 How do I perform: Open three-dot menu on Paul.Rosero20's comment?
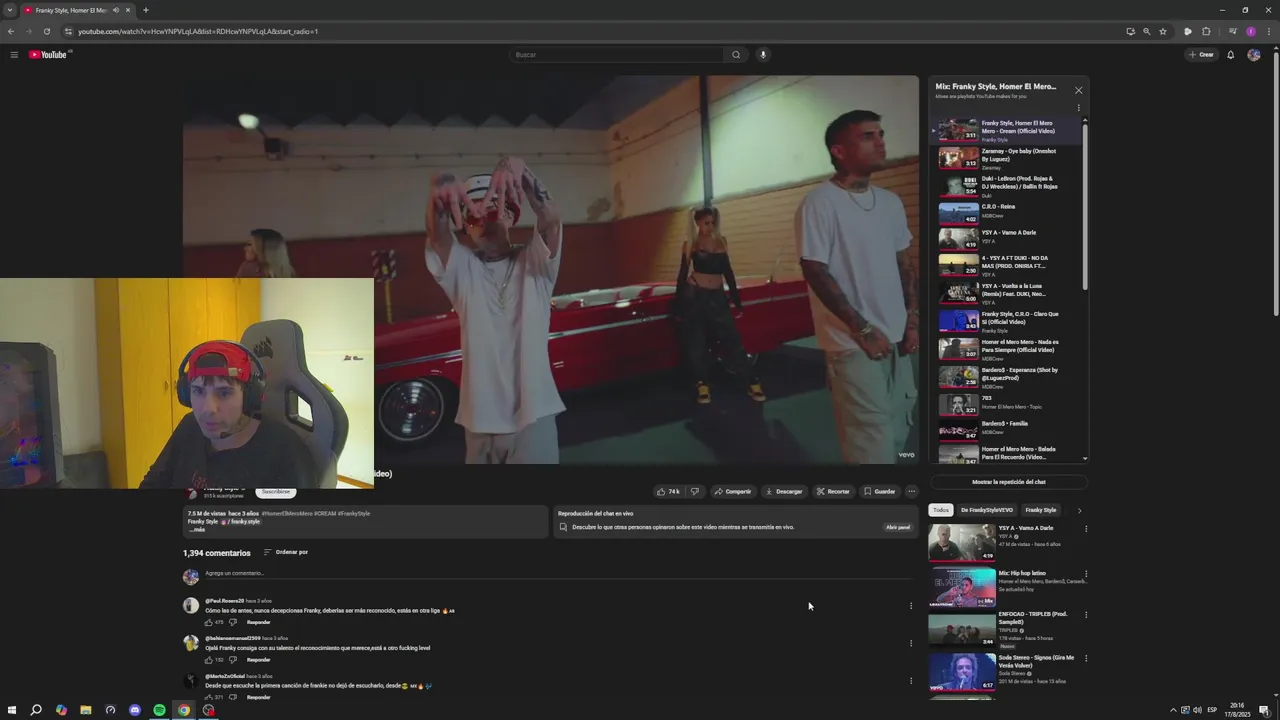(x=911, y=605)
